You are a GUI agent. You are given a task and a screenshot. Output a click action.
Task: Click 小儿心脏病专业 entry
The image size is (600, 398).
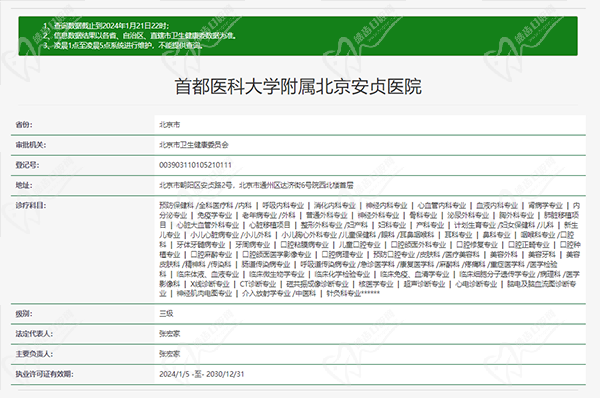215,235
